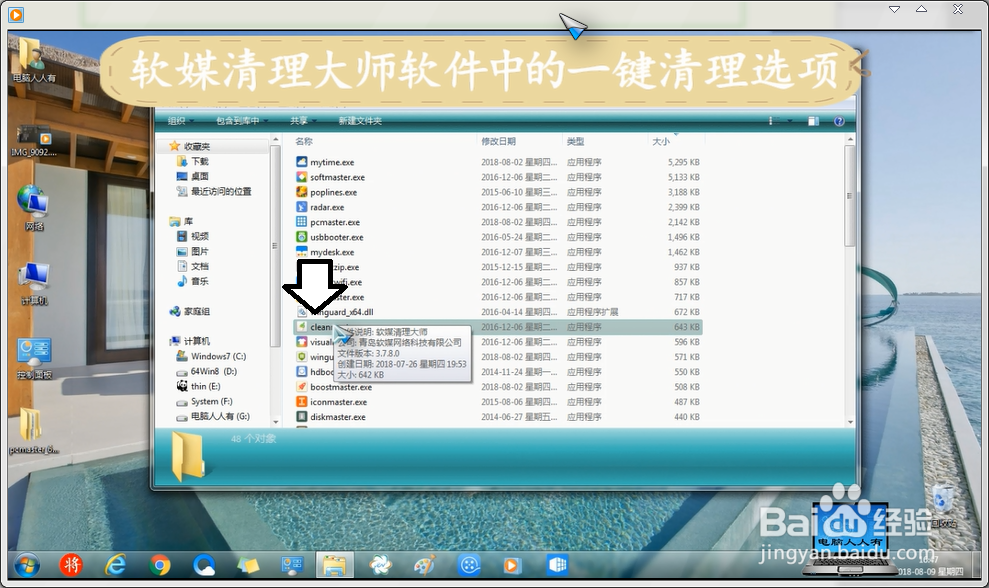This screenshot has width=989, height=588.
Task: Open Windows7 (C:) drive in navigation pane
Action: coord(218,356)
